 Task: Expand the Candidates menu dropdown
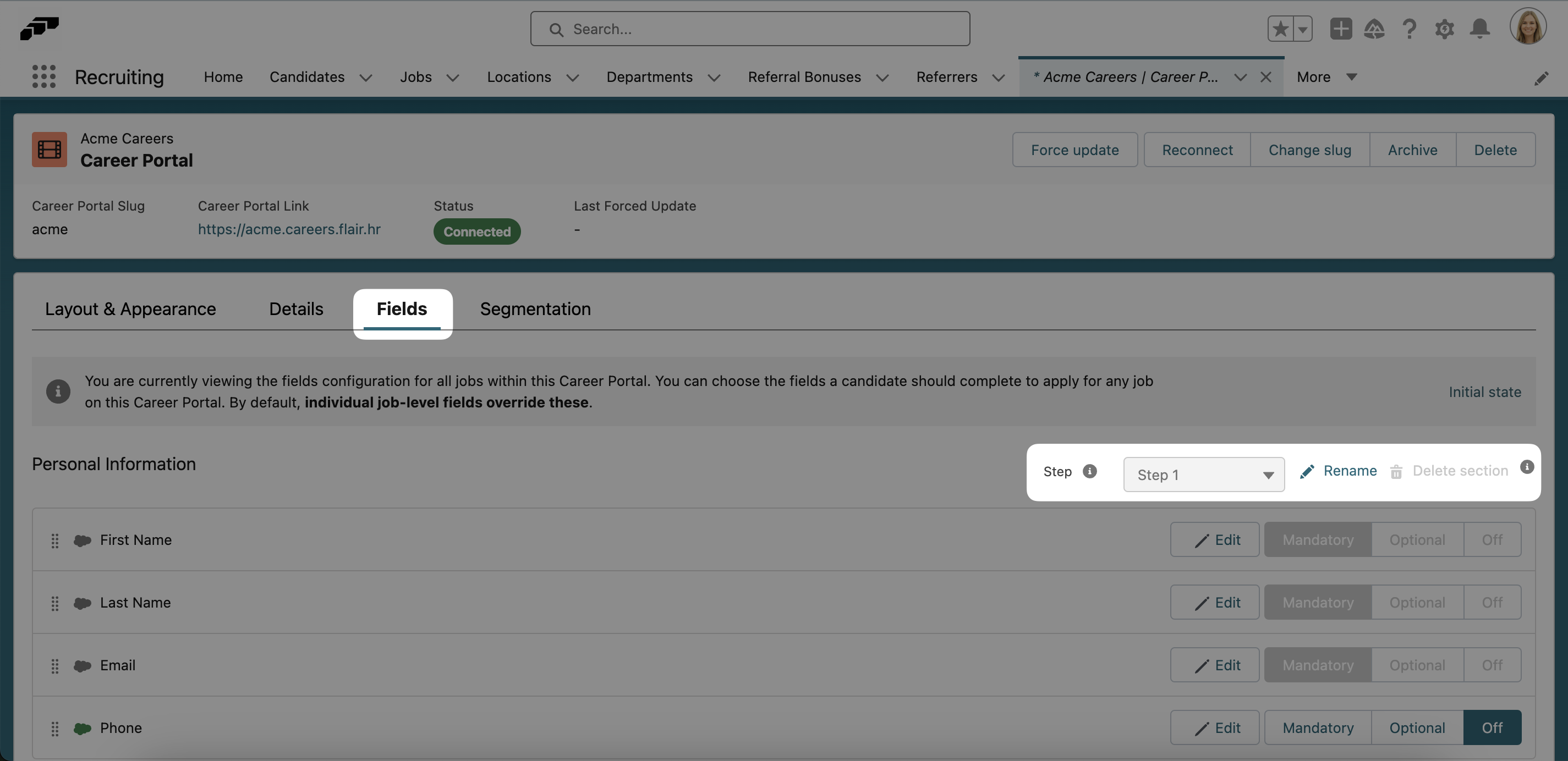pos(365,78)
